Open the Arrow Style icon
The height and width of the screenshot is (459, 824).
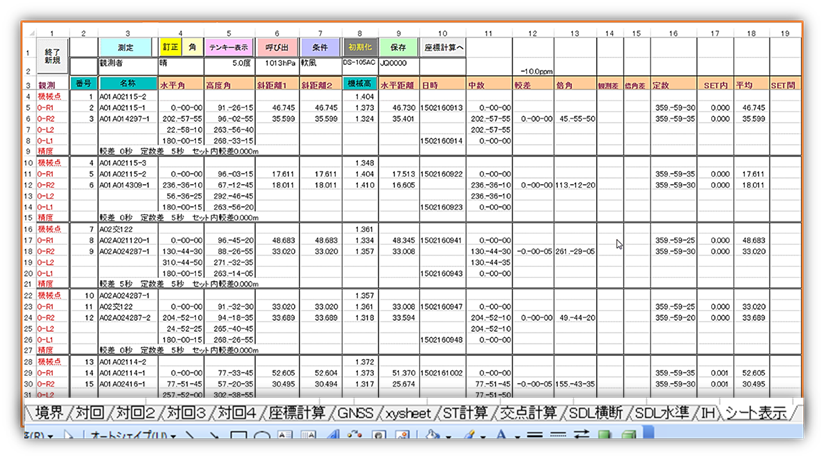(579, 437)
